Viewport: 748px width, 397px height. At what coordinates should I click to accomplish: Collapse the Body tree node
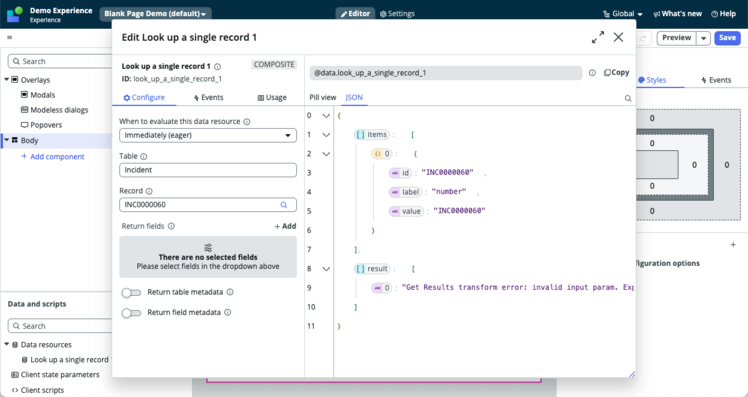pos(7,140)
